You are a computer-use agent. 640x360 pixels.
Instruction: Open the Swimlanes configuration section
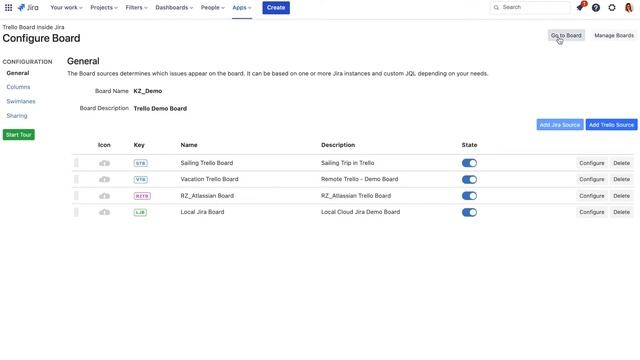(x=21, y=101)
